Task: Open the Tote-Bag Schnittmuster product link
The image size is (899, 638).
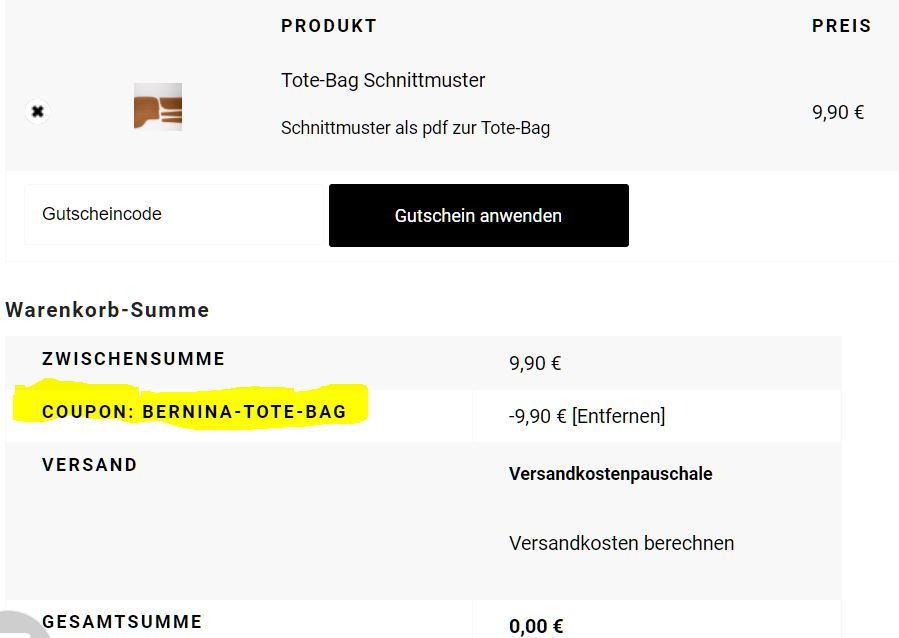Action: 383,80
